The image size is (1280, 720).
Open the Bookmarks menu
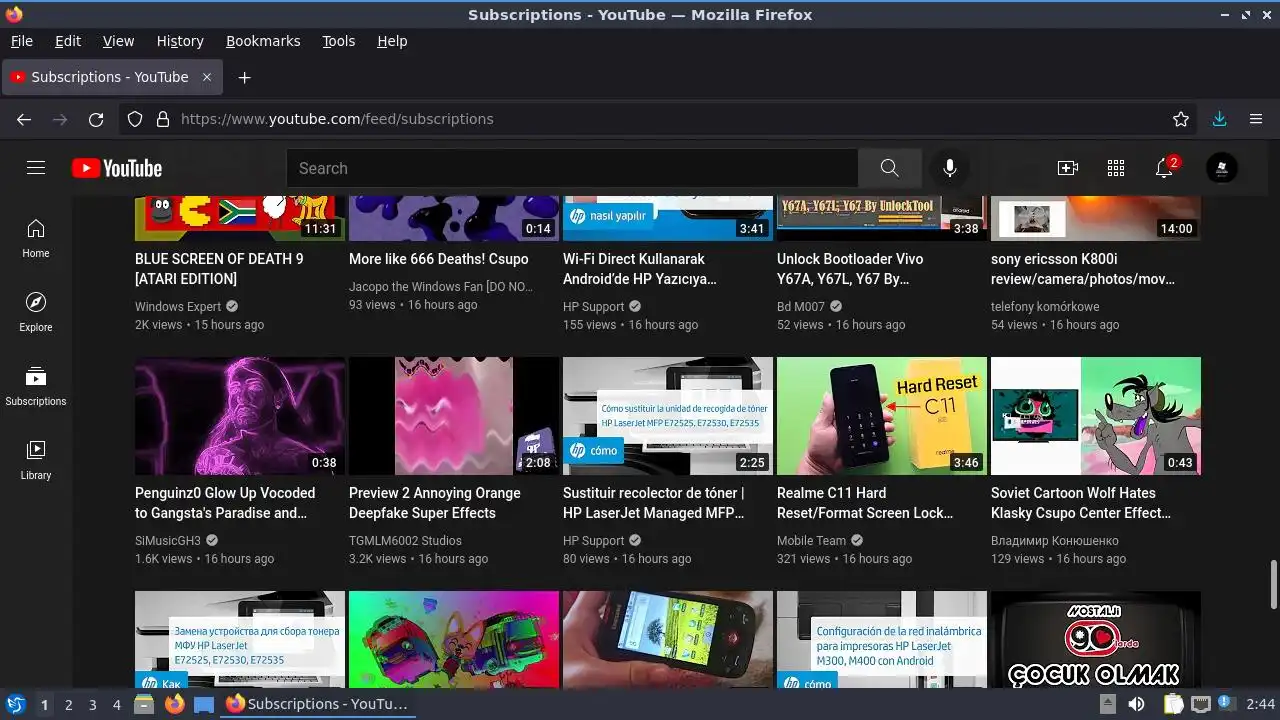pyautogui.click(x=263, y=41)
